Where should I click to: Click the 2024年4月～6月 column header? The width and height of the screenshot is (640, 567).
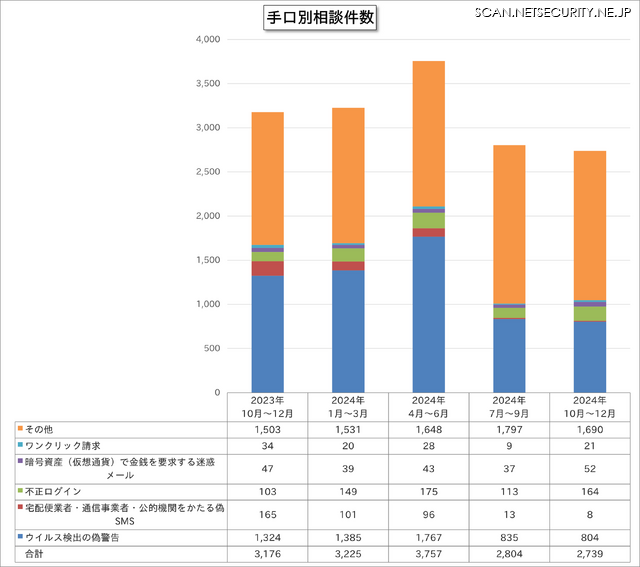tap(429, 406)
